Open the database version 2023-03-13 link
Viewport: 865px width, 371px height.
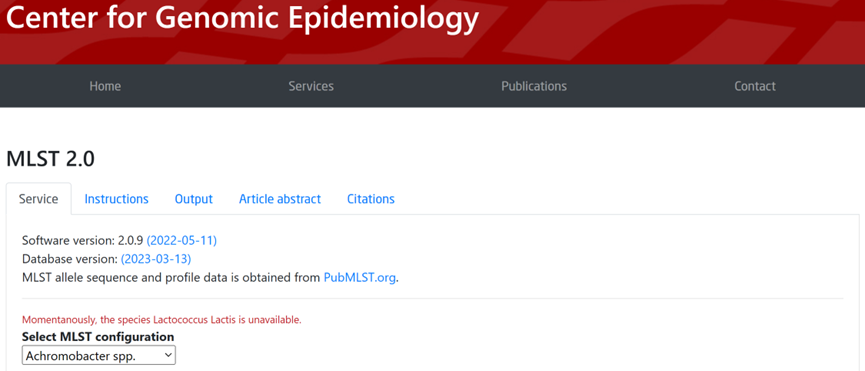click(156, 259)
